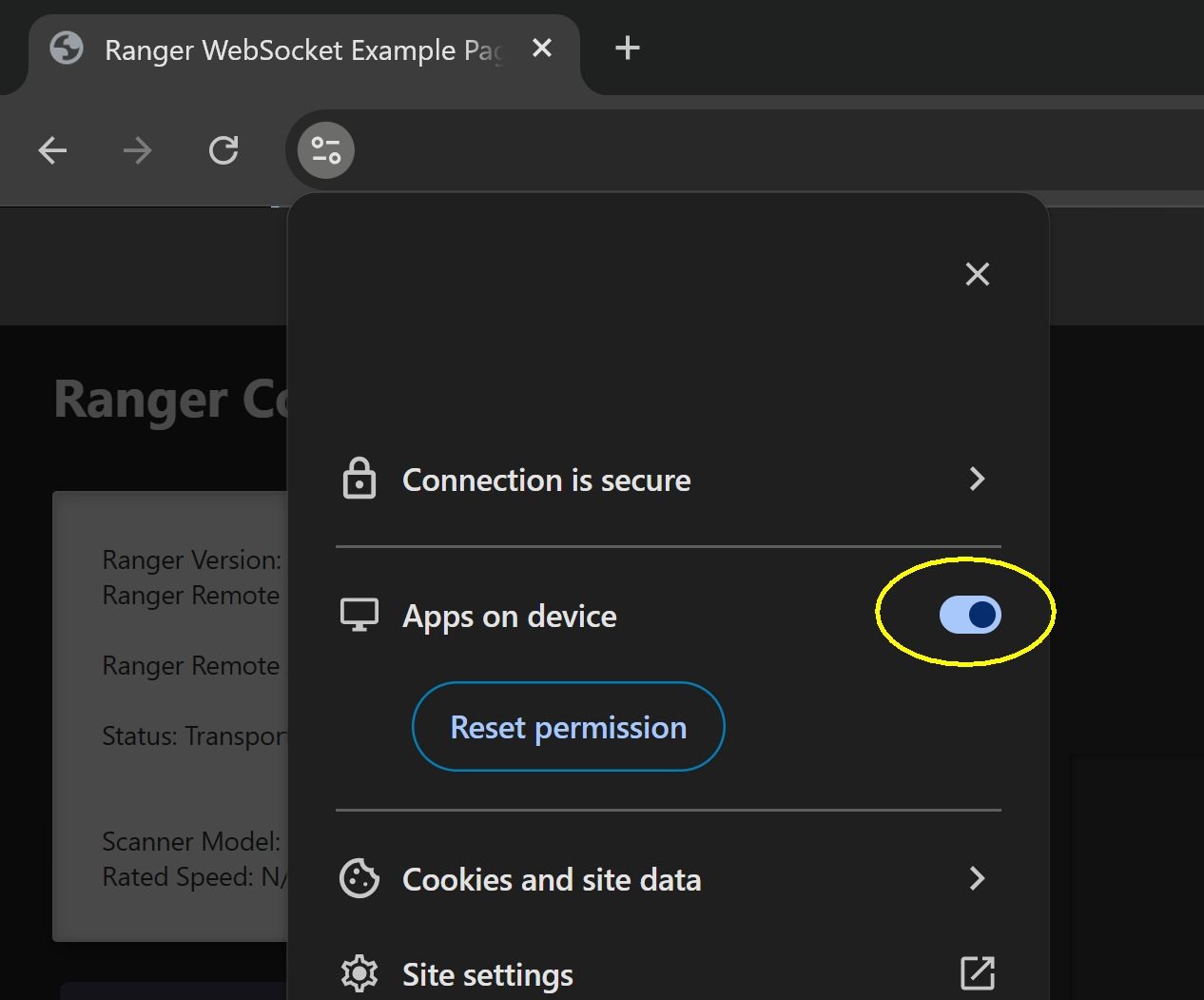Click the browser address bar
This screenshot has height=1000, width=1204.
761,150
